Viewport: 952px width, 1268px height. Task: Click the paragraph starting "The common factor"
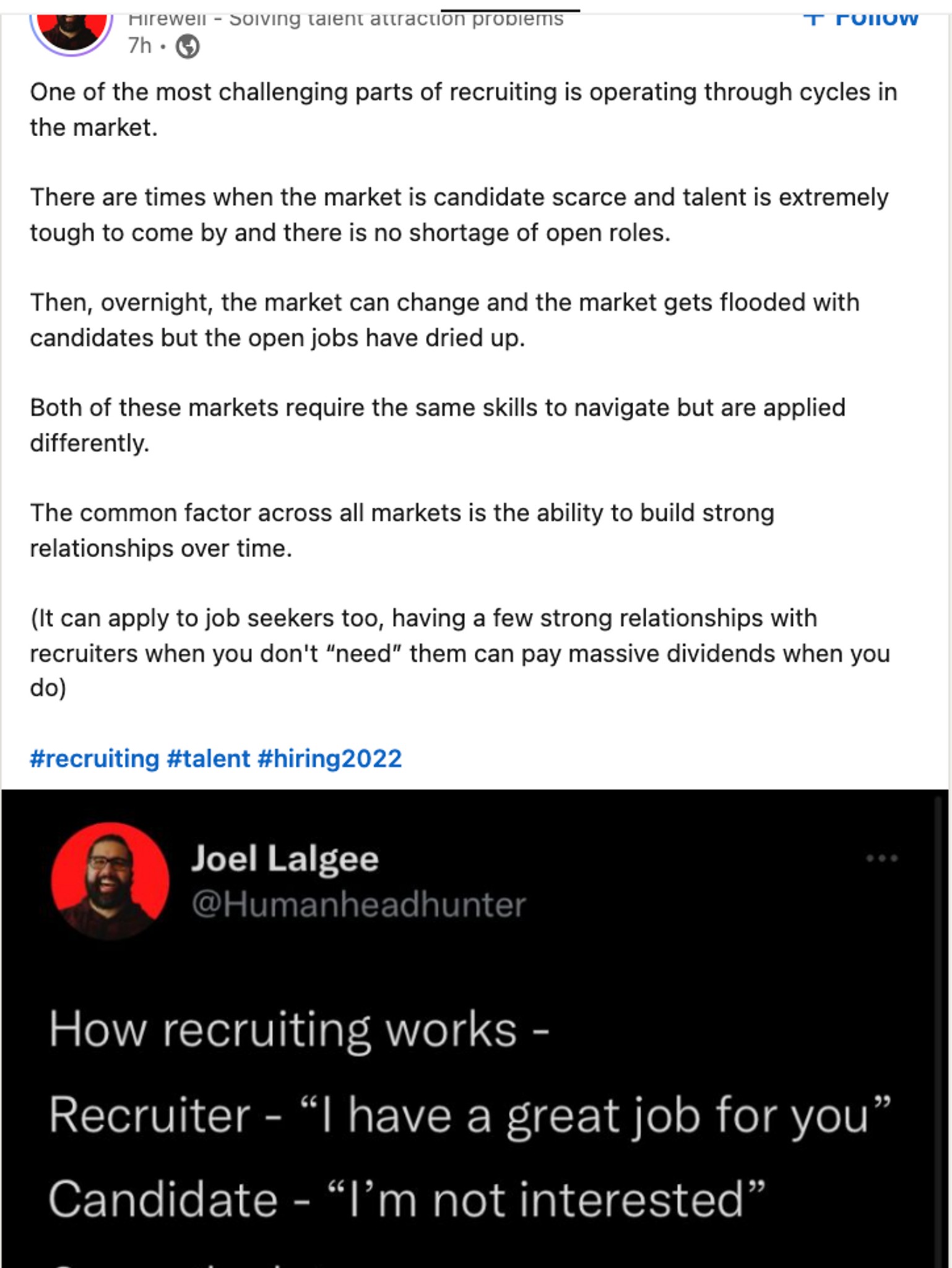tap(402, 531)
